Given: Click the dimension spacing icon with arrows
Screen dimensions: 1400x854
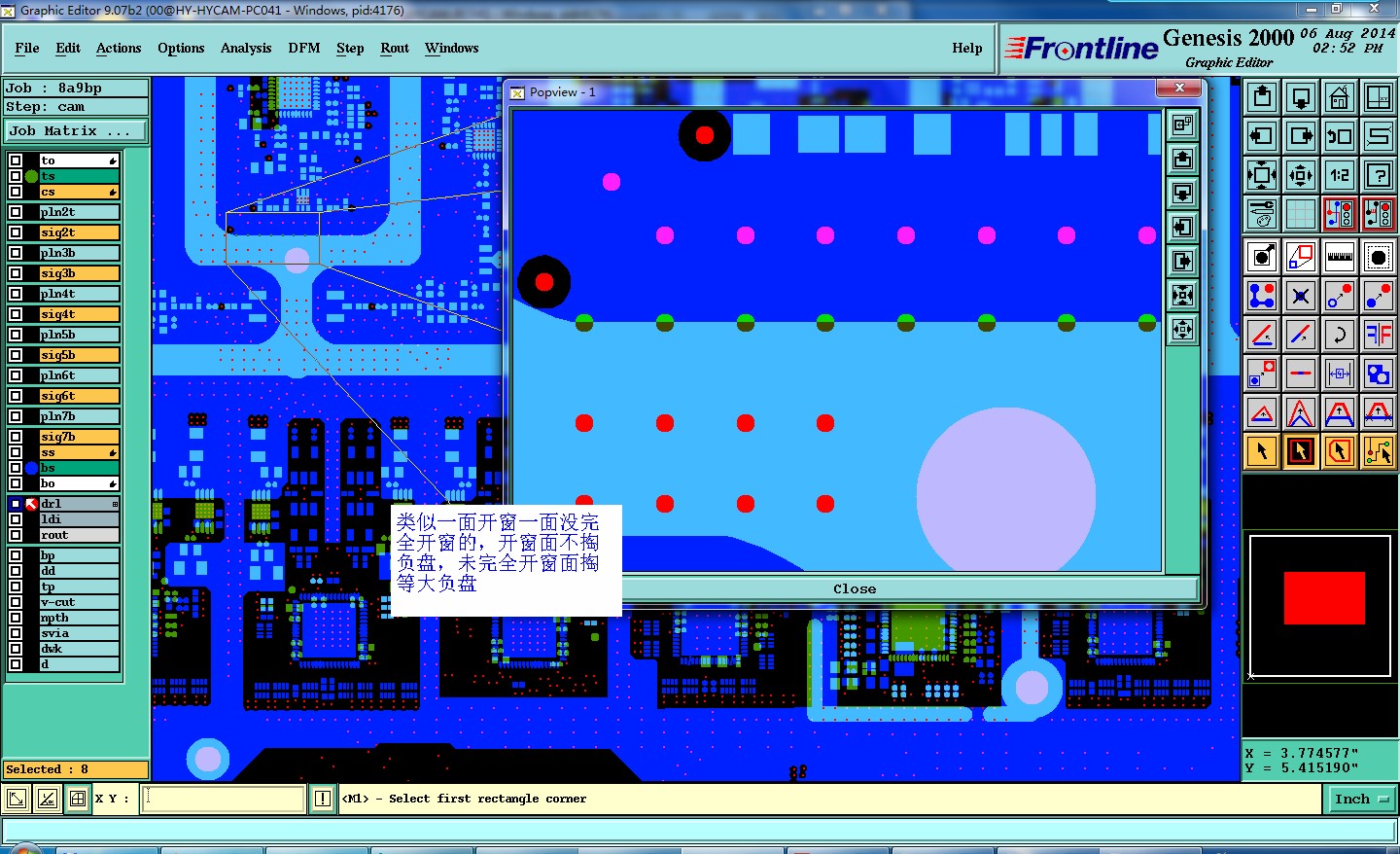Looking at the screenshot, I should 1340,374.
